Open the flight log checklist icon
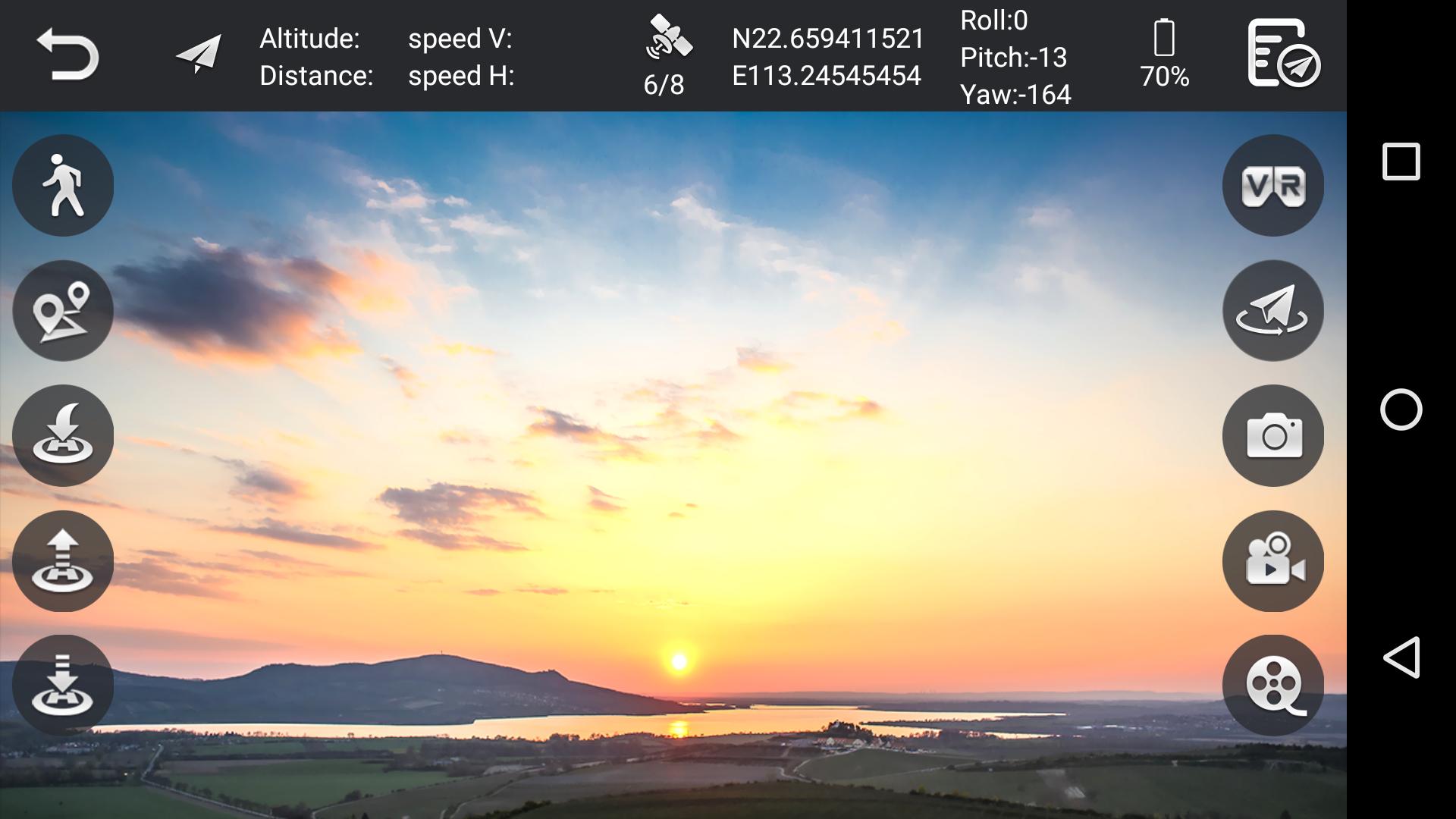 [1284, 54]
